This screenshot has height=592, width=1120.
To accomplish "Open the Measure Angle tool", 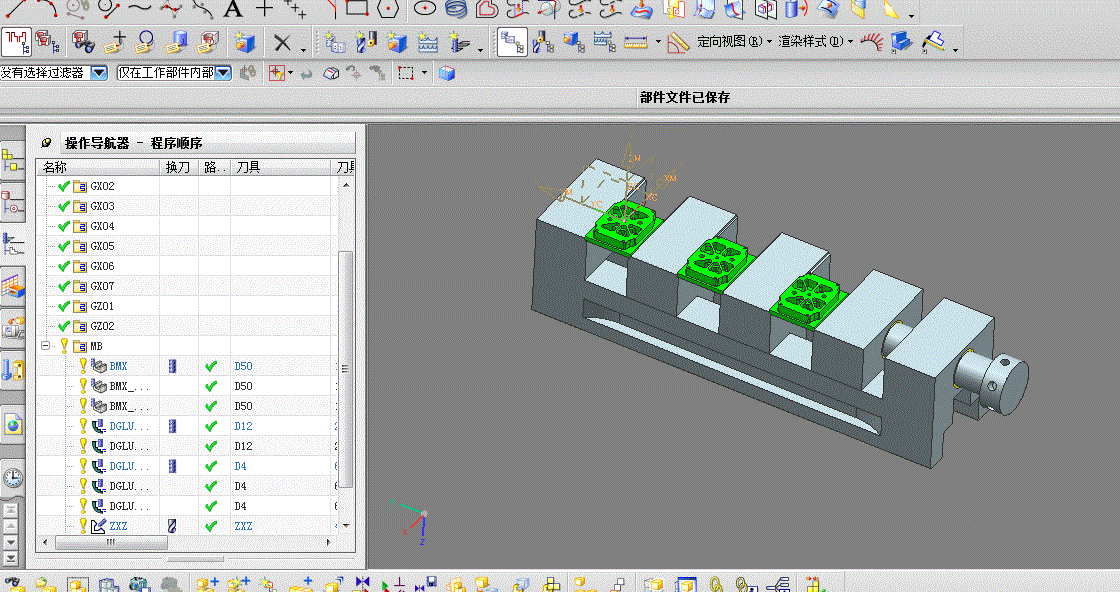I will point(678,43).
